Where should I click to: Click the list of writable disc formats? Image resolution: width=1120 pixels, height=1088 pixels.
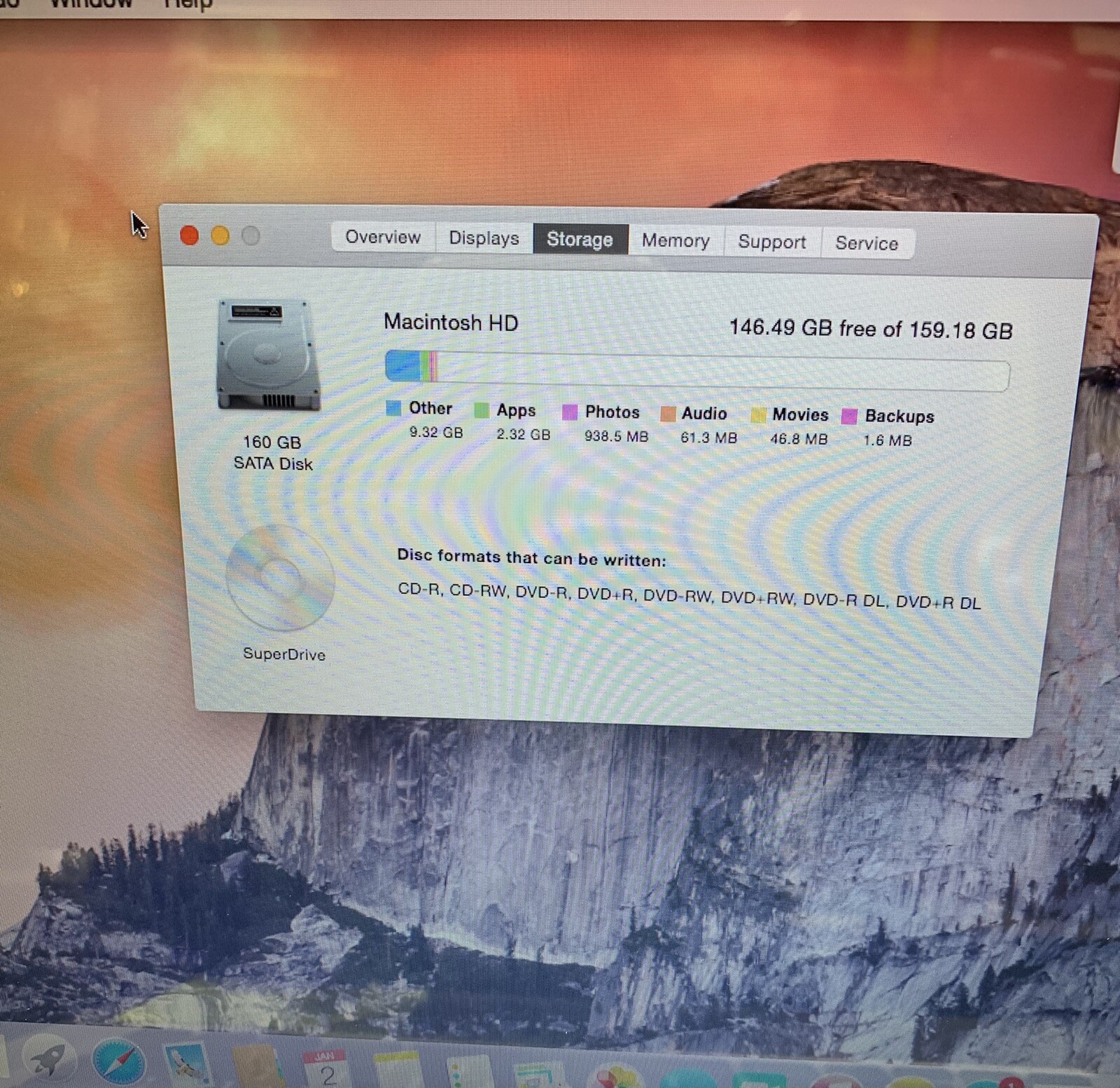pos(689,596)
